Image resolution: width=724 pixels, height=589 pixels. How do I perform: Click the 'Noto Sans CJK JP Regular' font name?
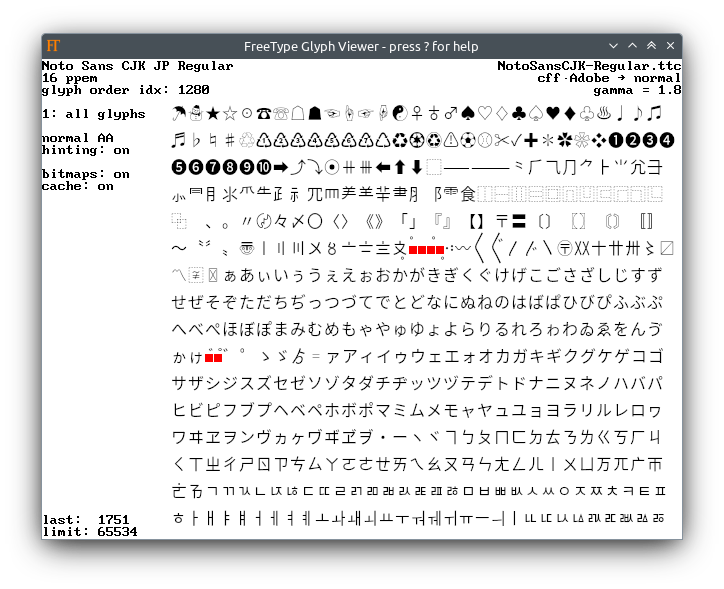(x=138, y=66)
